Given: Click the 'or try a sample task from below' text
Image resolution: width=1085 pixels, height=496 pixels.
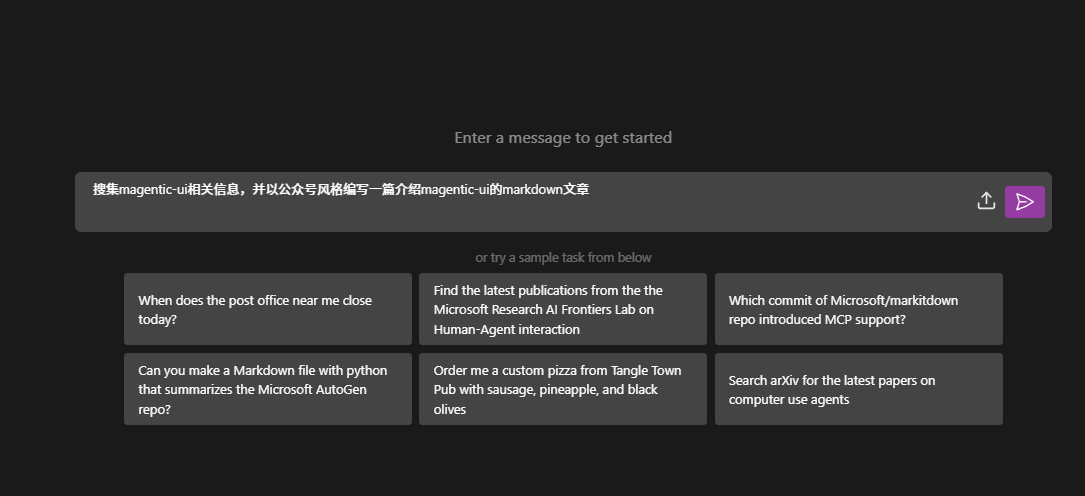Looking at the screenshot, I should tap(563, 257).
